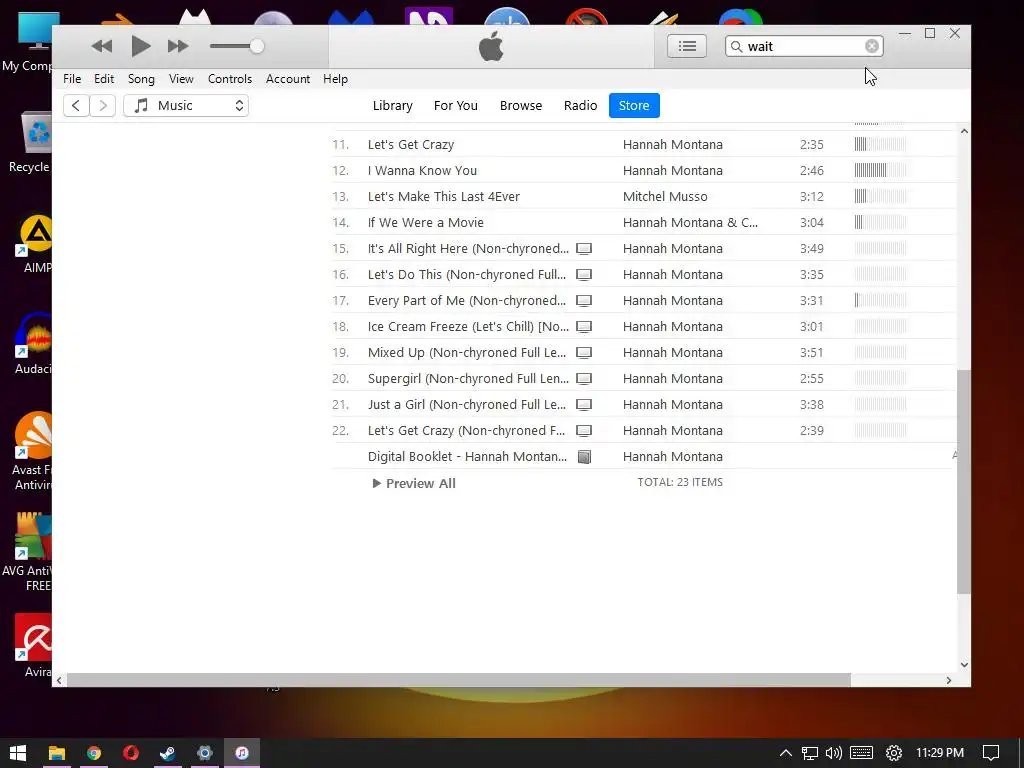Open the Song menu
This screenshot has width=1024, height=768.
[x=141, y=79]
